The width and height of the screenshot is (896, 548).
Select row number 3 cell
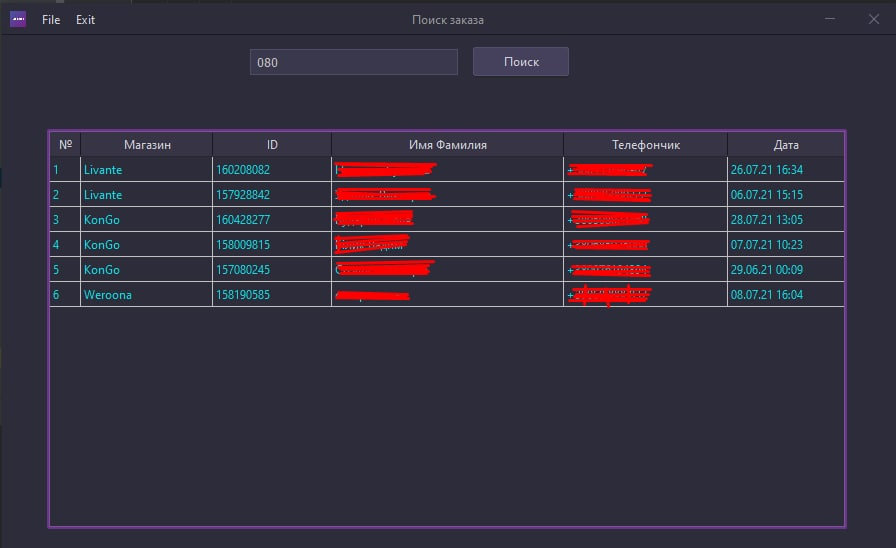coord(65,219)
